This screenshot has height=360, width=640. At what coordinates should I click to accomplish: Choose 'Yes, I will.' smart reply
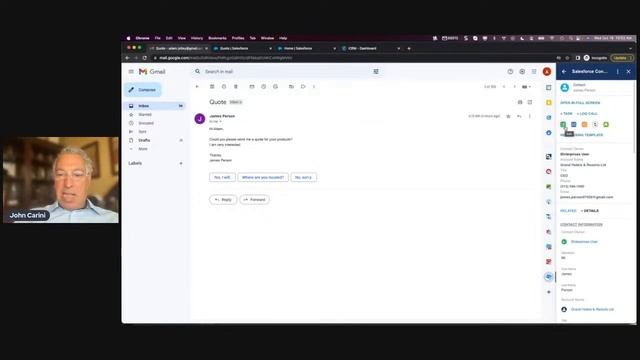[222, 178]
